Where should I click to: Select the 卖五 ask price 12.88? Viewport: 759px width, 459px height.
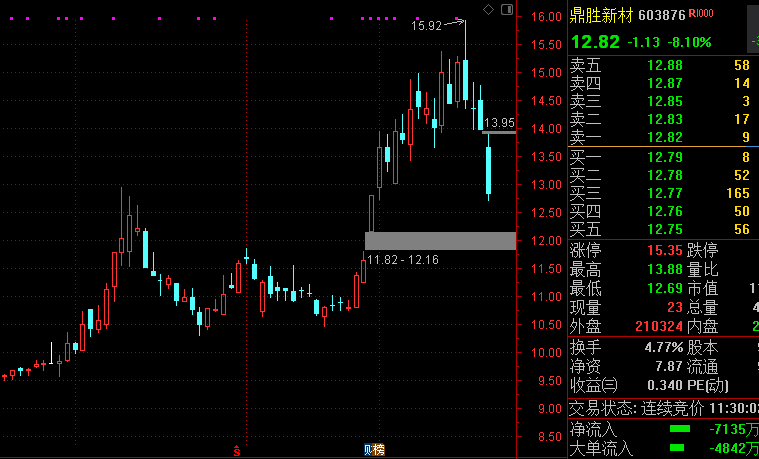[665, 65]
